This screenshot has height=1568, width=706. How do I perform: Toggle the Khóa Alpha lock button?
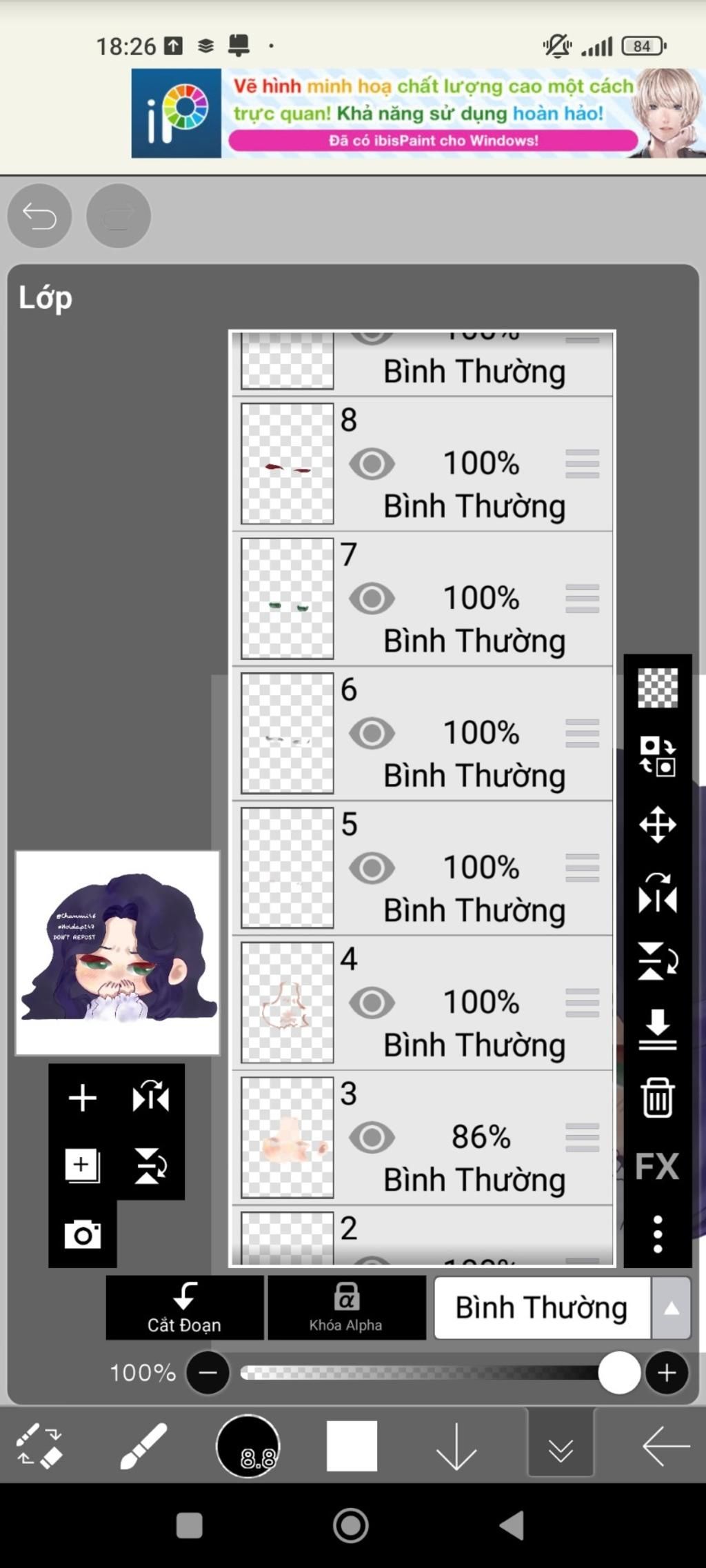tap(346, 1308)
